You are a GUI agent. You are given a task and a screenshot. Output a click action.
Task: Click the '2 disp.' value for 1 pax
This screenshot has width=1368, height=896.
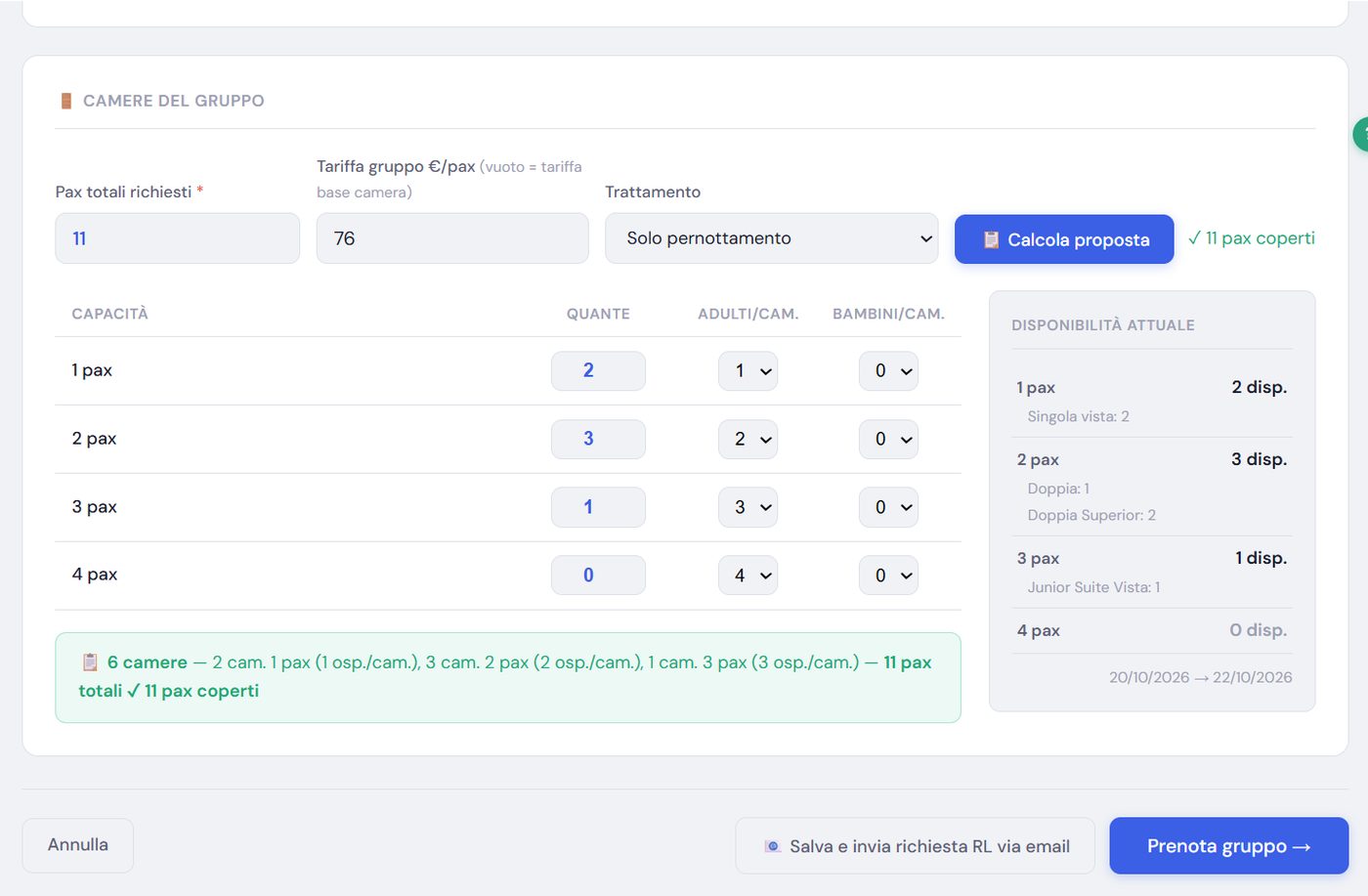[1259, 387]
